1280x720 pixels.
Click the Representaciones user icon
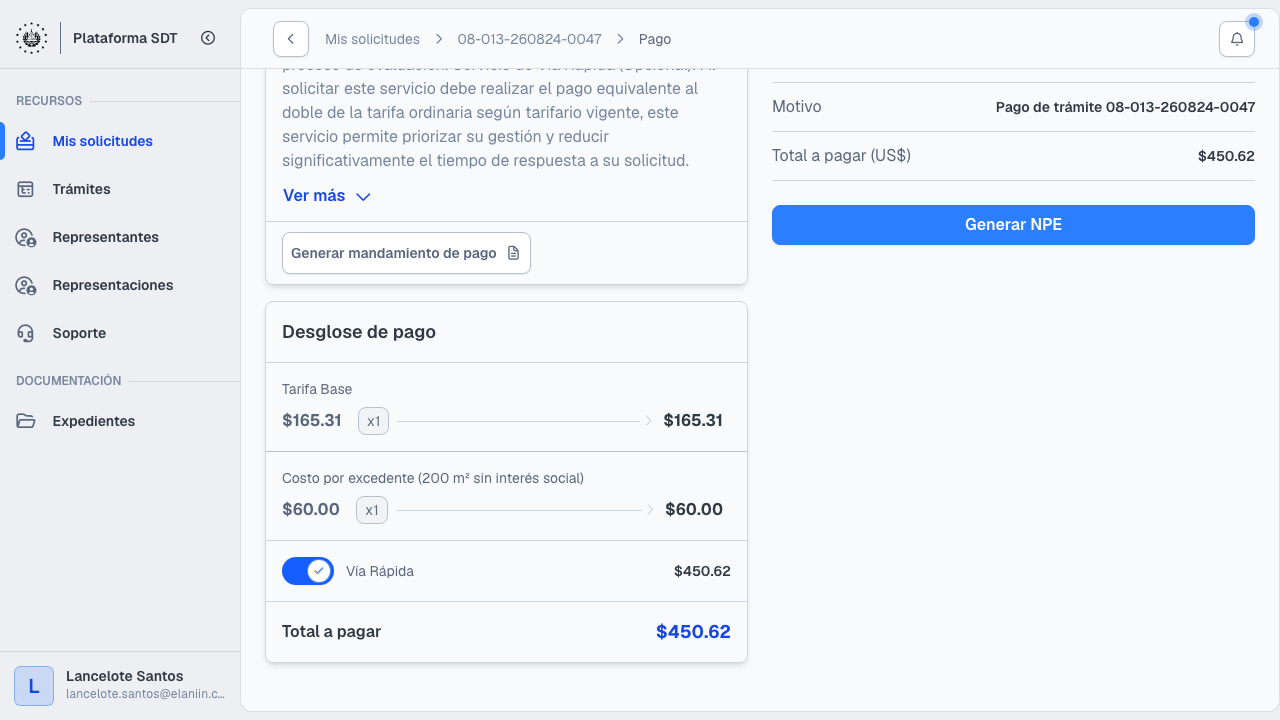[26, 285]
